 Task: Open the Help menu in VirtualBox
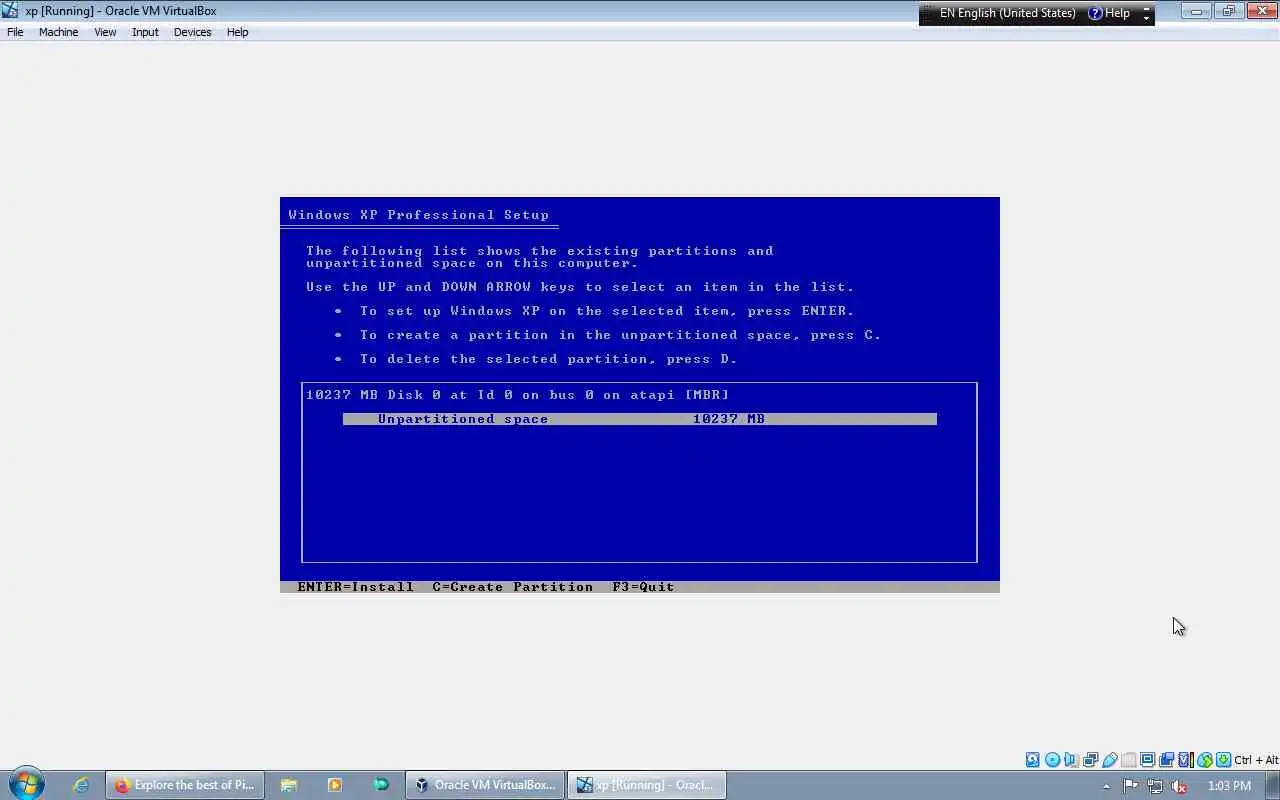237,32
